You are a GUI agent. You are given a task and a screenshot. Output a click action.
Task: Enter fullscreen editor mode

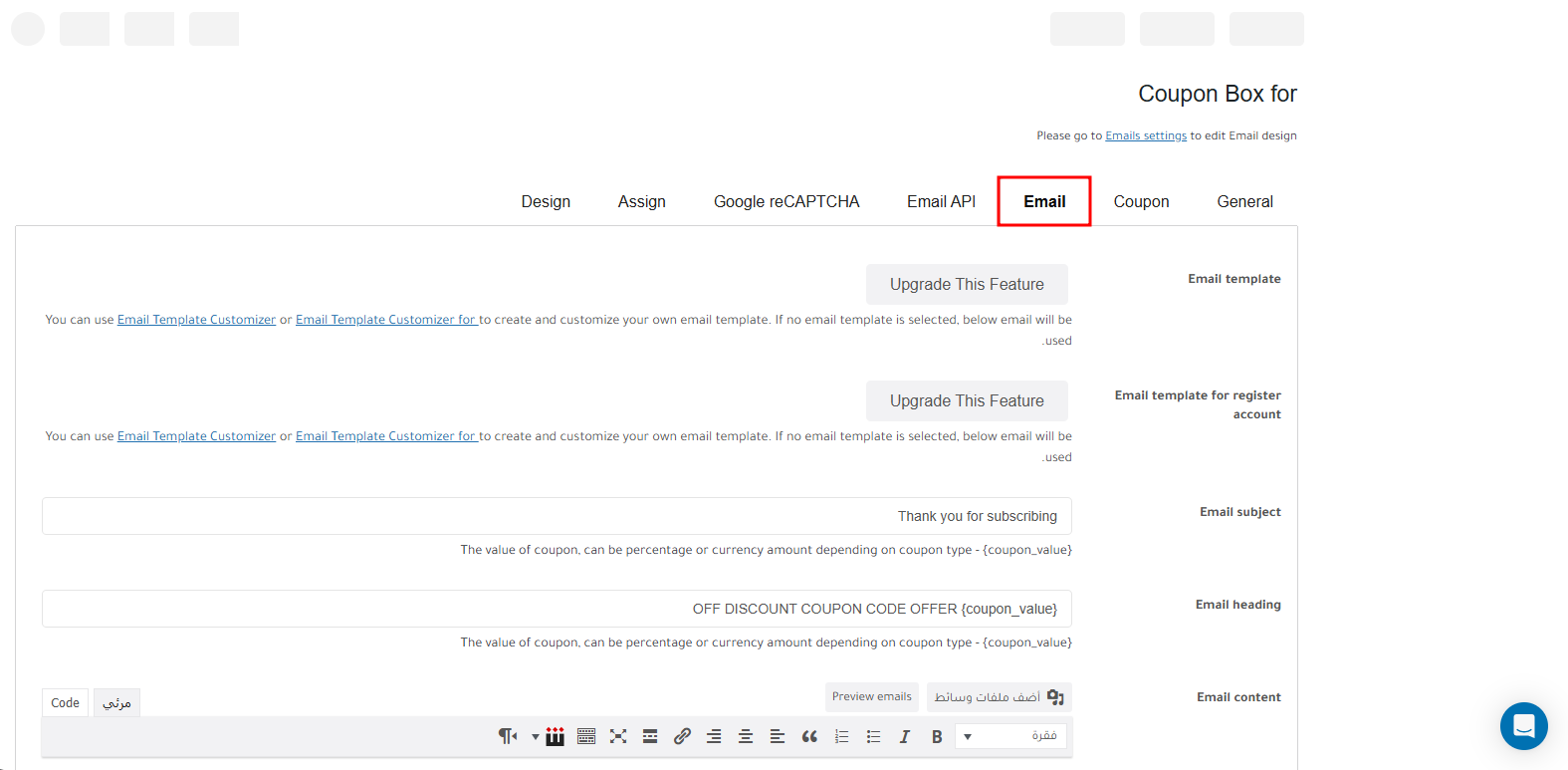click(x=618, y=736)
